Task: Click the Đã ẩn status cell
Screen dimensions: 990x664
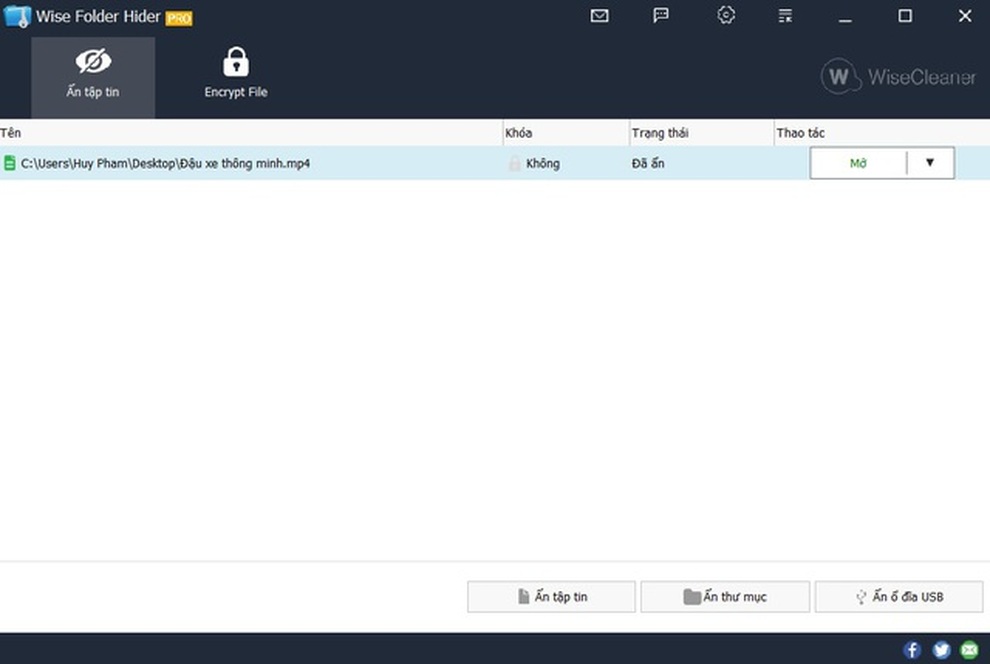Action: click(x=648, y=163)
